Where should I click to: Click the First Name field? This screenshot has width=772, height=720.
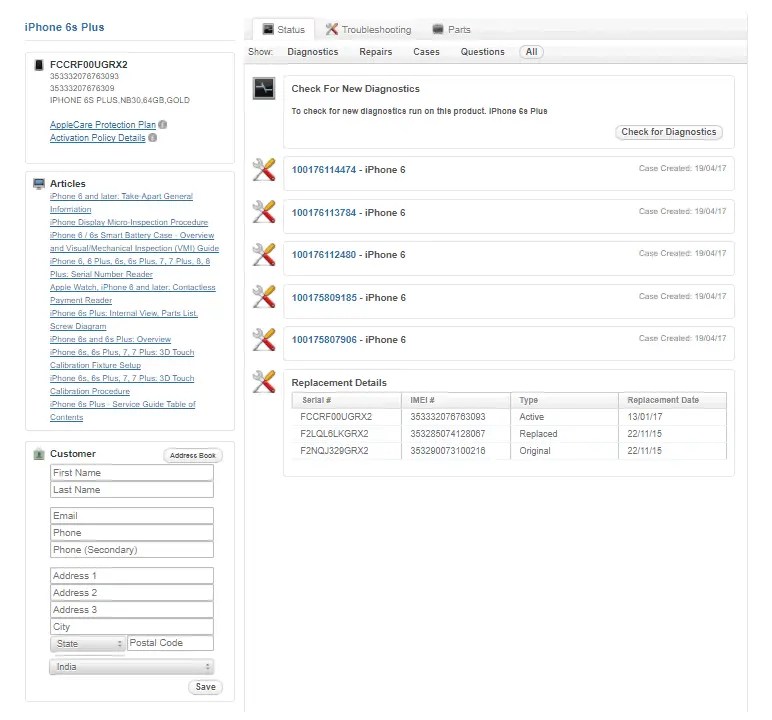click(132, 473)
